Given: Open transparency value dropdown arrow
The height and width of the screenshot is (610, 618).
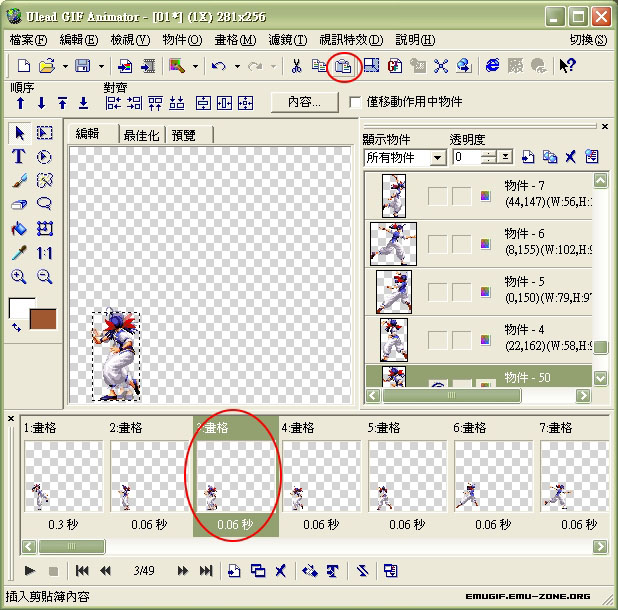Looking at the screenshot, I should (x=505, y=157).
